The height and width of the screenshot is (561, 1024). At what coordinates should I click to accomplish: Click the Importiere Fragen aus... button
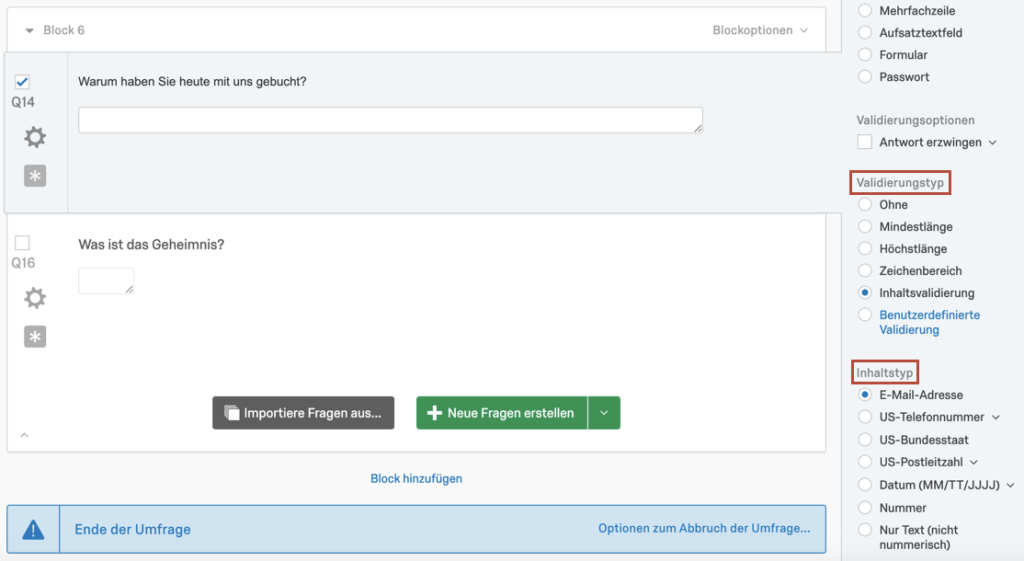pyautogui.click(x=303, y=413)
